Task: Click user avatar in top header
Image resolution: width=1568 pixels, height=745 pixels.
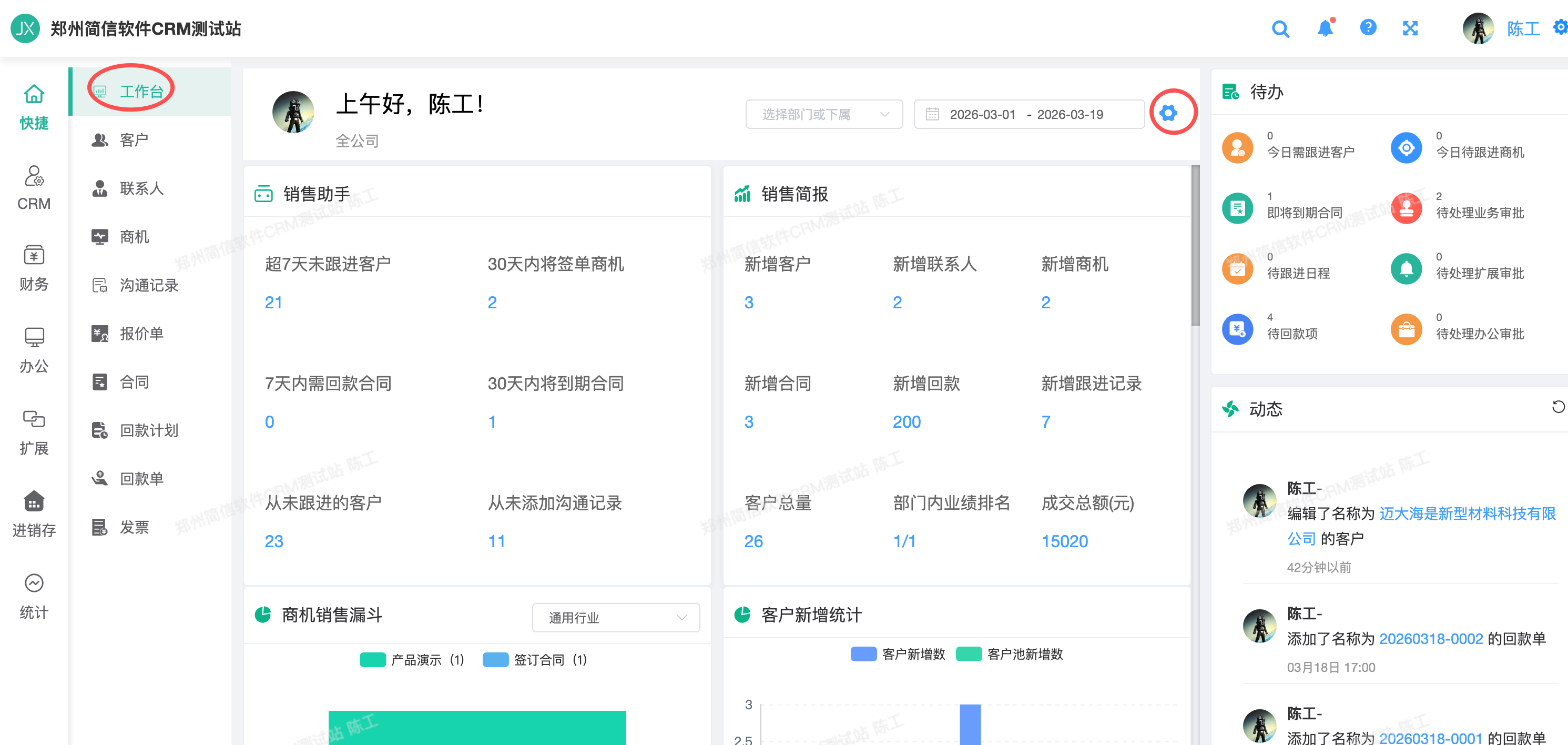Action: (x=1478, y=28)
